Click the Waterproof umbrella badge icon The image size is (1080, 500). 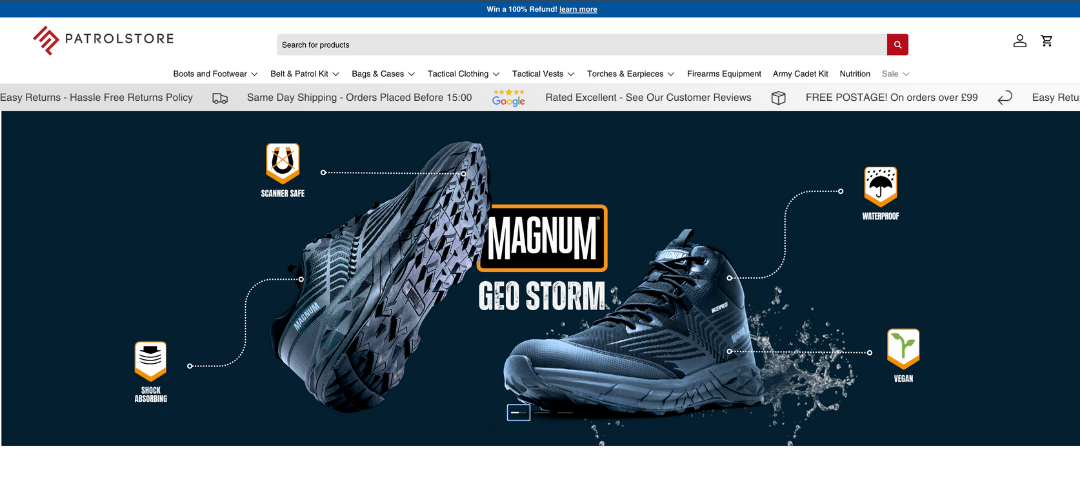(880, 187)
